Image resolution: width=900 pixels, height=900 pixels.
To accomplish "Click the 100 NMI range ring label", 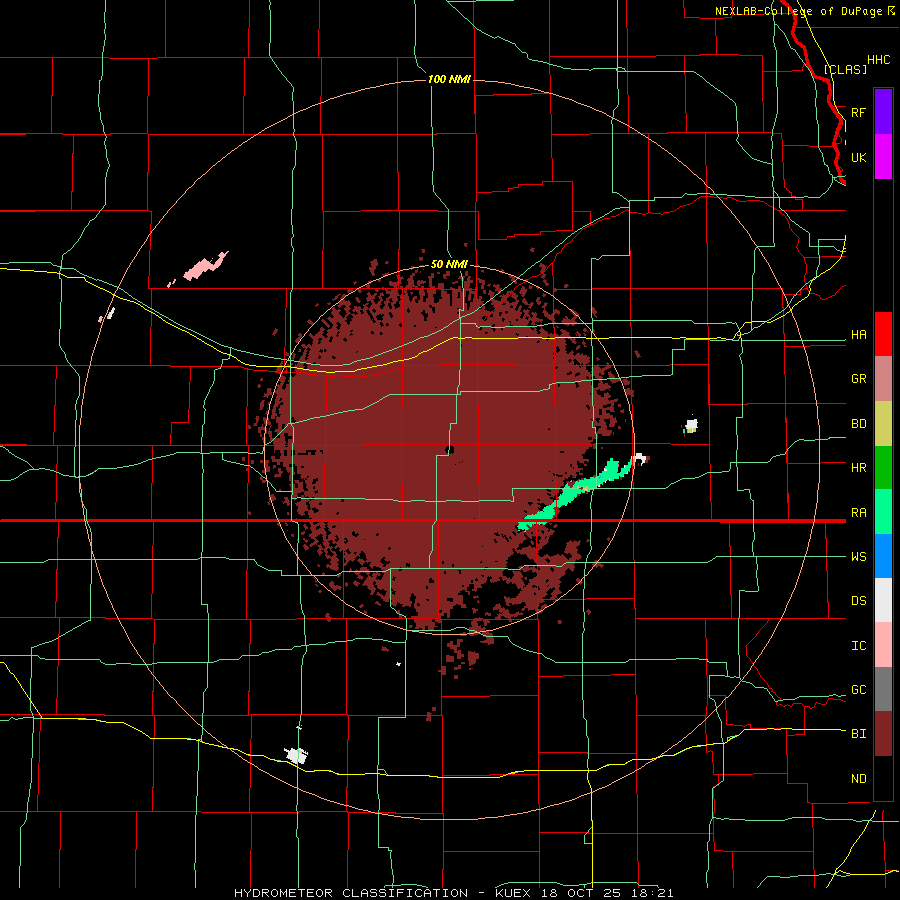I will [x=449, y=79].
